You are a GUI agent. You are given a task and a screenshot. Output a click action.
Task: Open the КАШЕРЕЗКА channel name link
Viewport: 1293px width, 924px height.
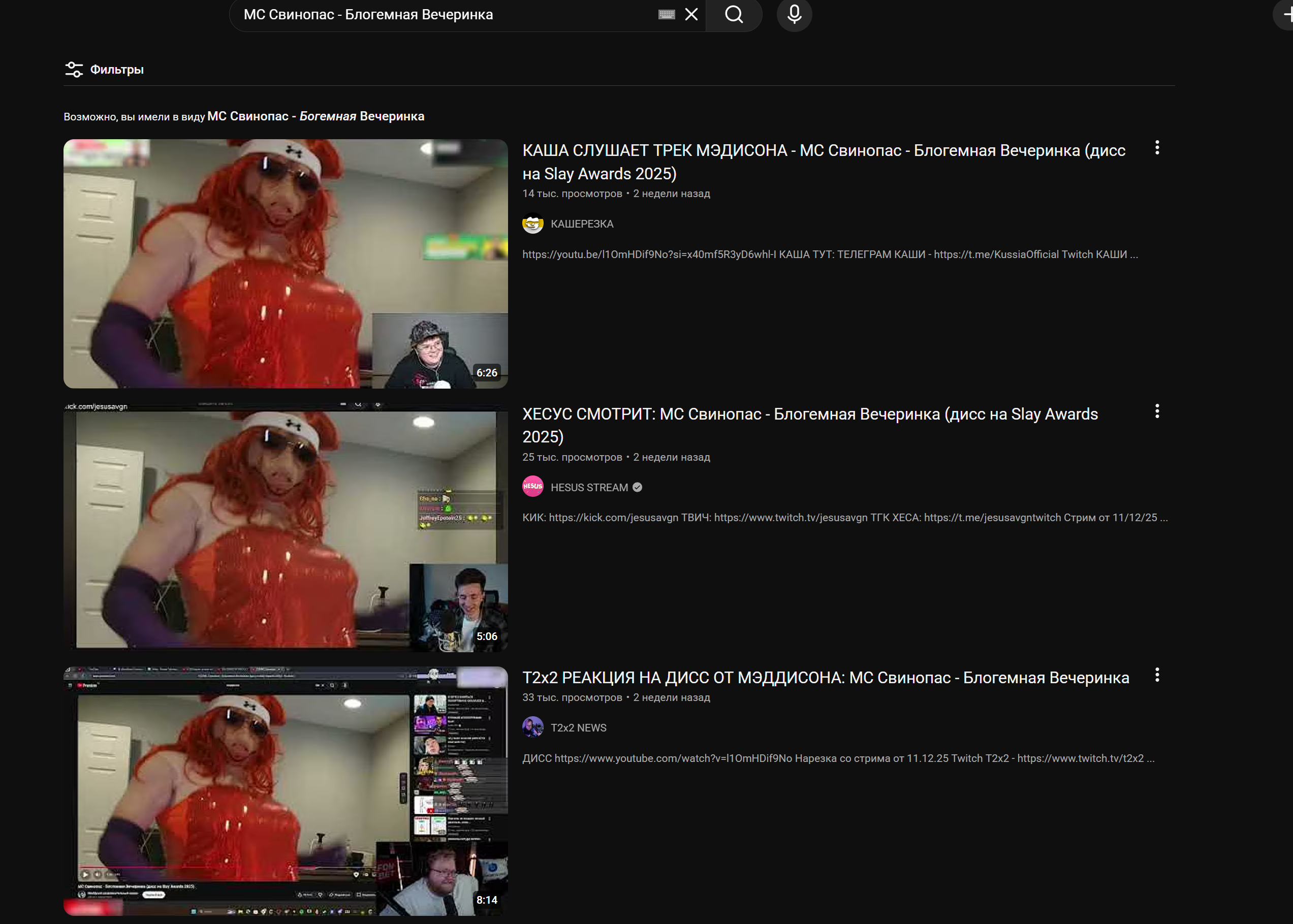coord(582,224)
